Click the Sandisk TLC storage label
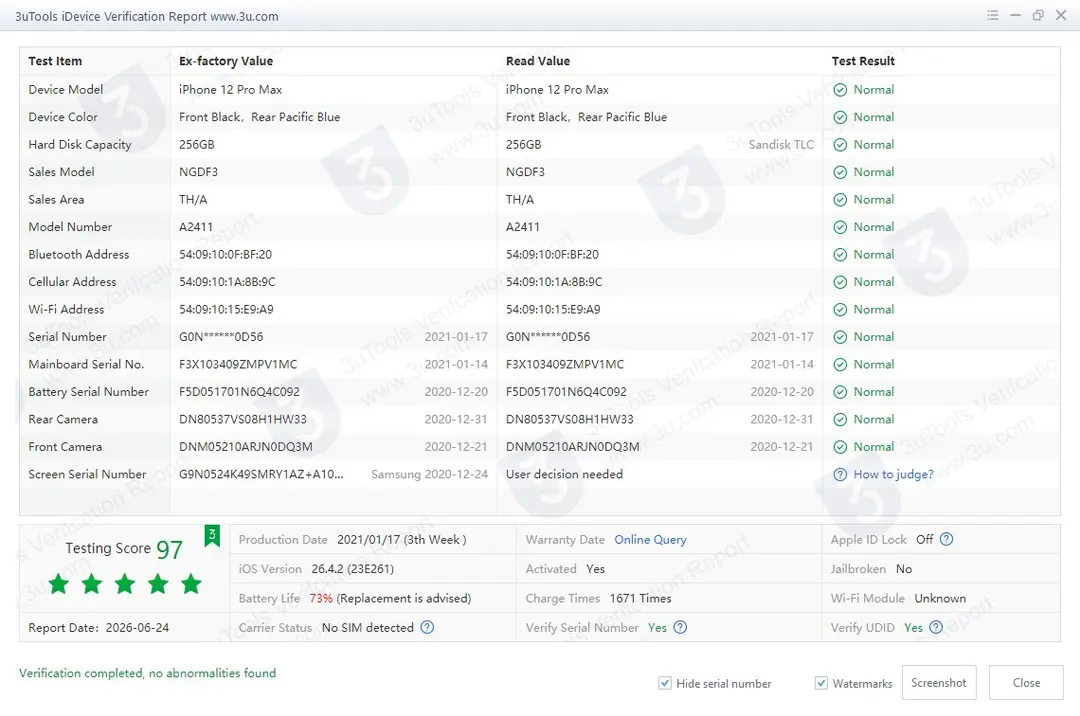Screen dimensions: 1080x716 tap(781, 145)
